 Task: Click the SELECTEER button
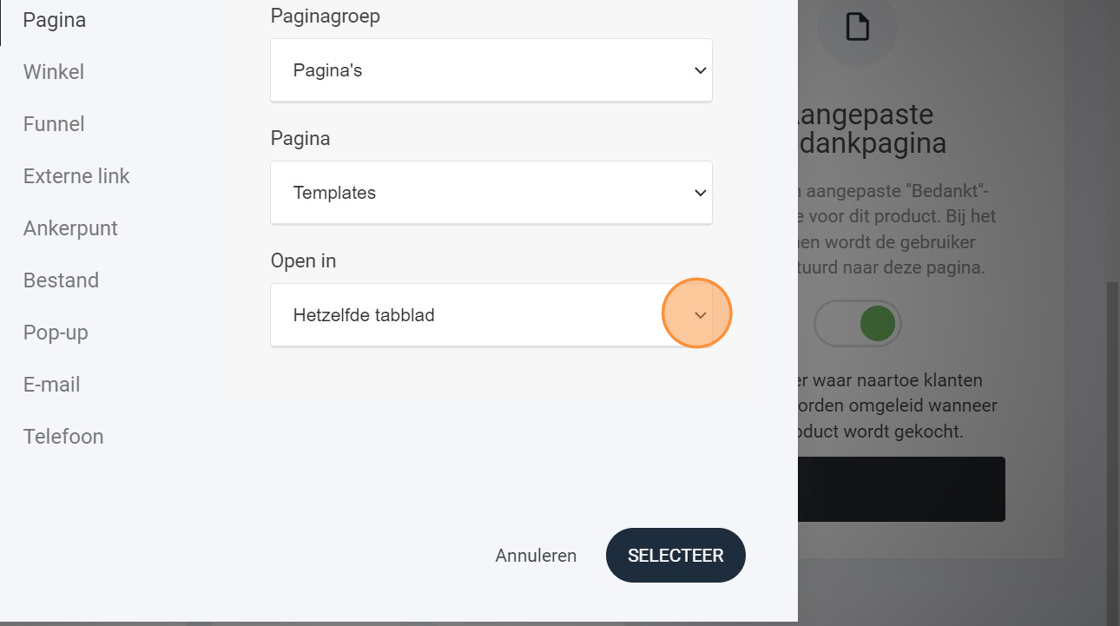[676, 555]
